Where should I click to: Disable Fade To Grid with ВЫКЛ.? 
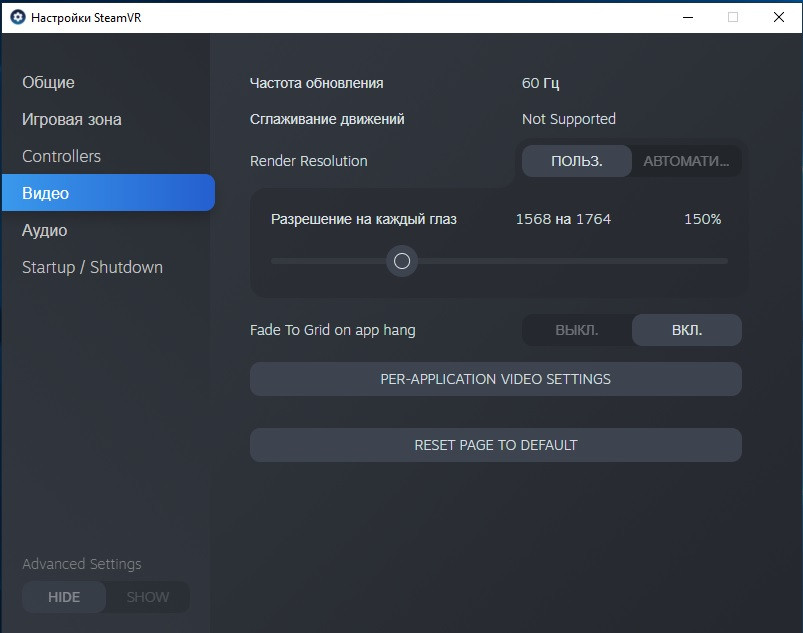pyautogui.click(x=577, y=330)
